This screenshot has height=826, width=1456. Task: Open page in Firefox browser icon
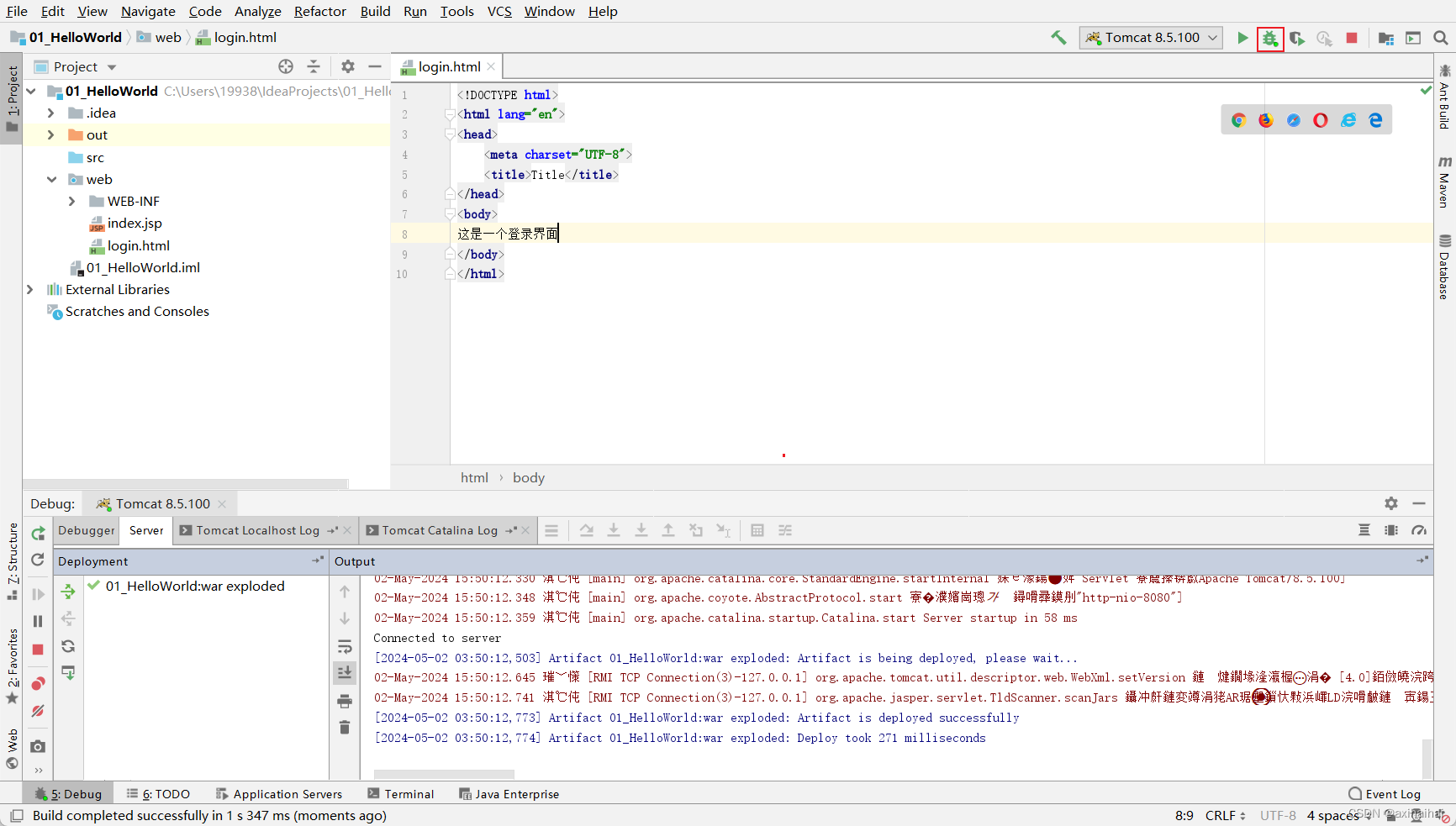(x=1266, y=120)
